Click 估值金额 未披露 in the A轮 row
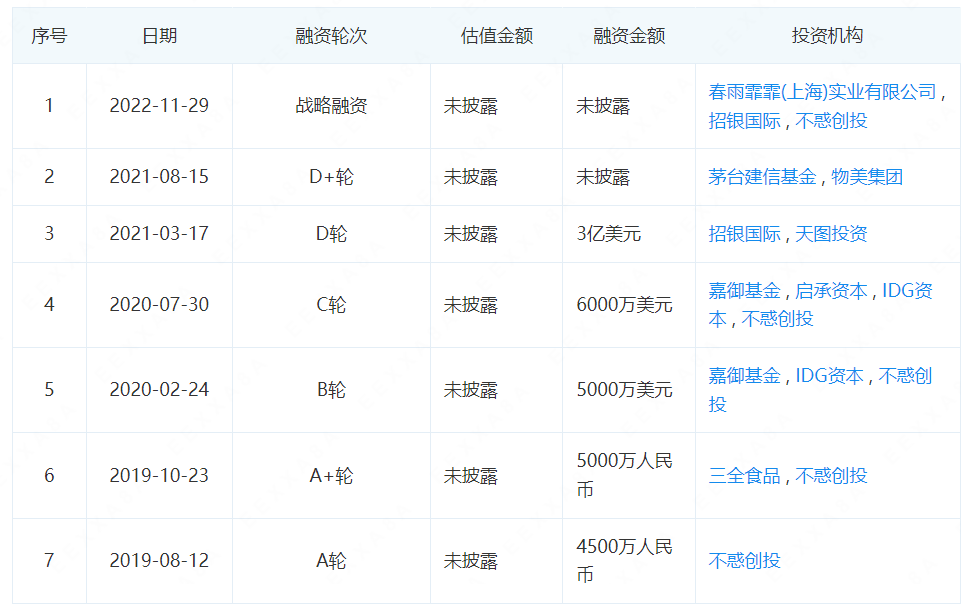The height and width of the screenshot is (613, 970). point(470,560)
